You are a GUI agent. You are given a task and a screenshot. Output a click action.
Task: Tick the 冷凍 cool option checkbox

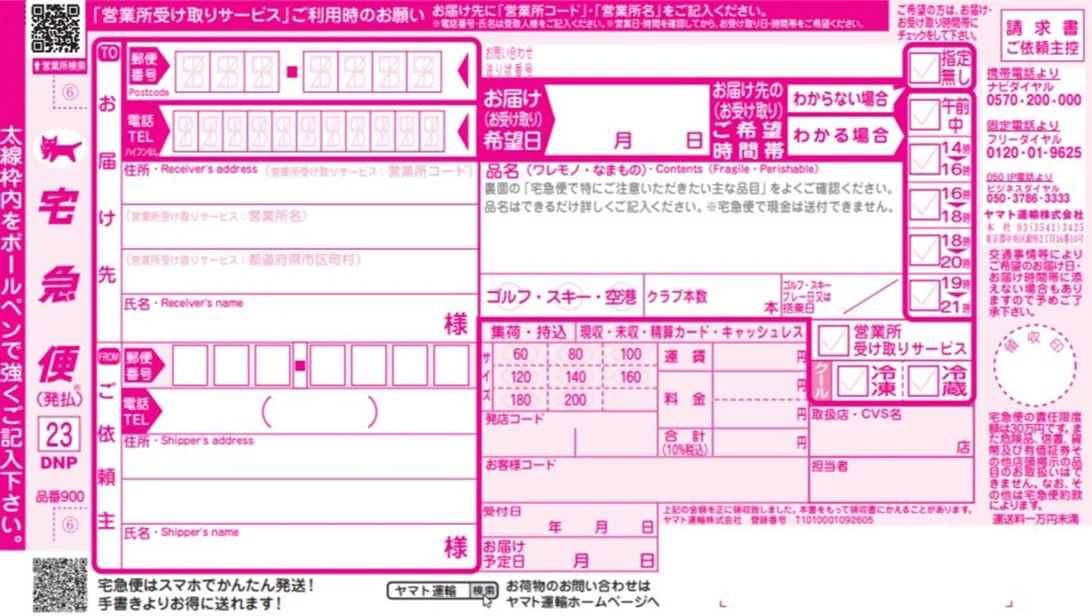click(x=852, y=381)
